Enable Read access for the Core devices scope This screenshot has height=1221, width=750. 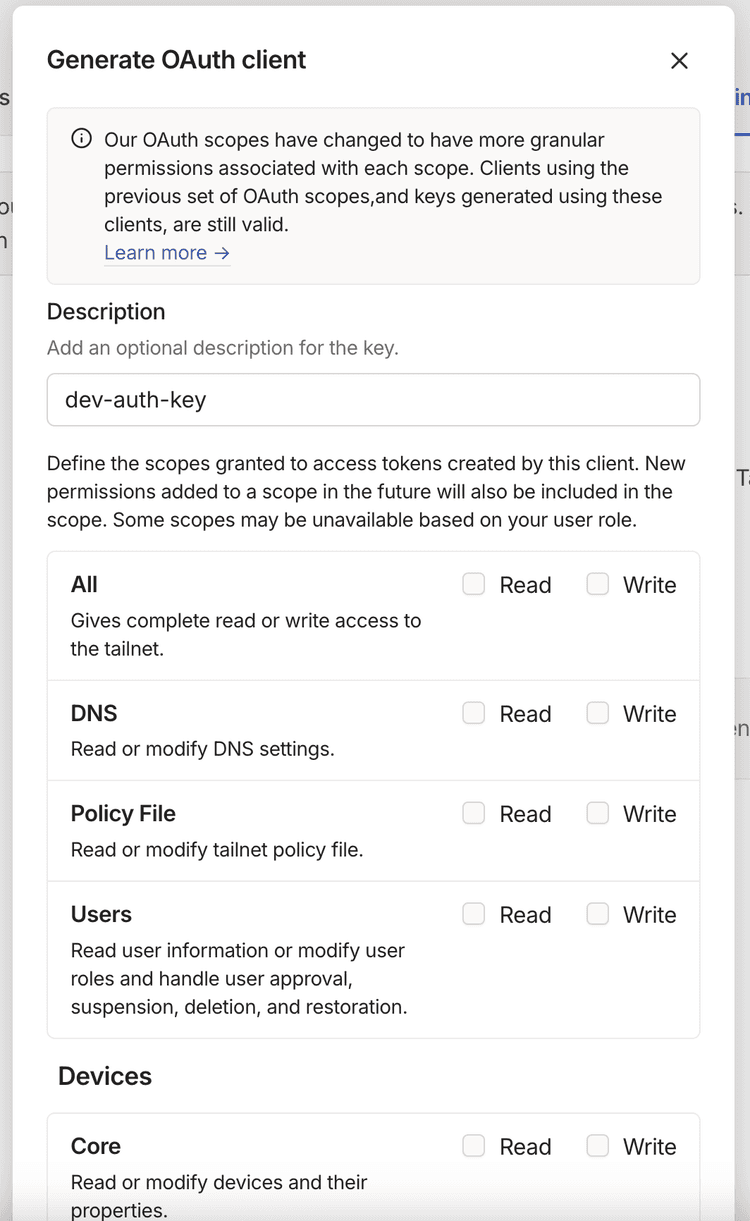coord(473,1146)
